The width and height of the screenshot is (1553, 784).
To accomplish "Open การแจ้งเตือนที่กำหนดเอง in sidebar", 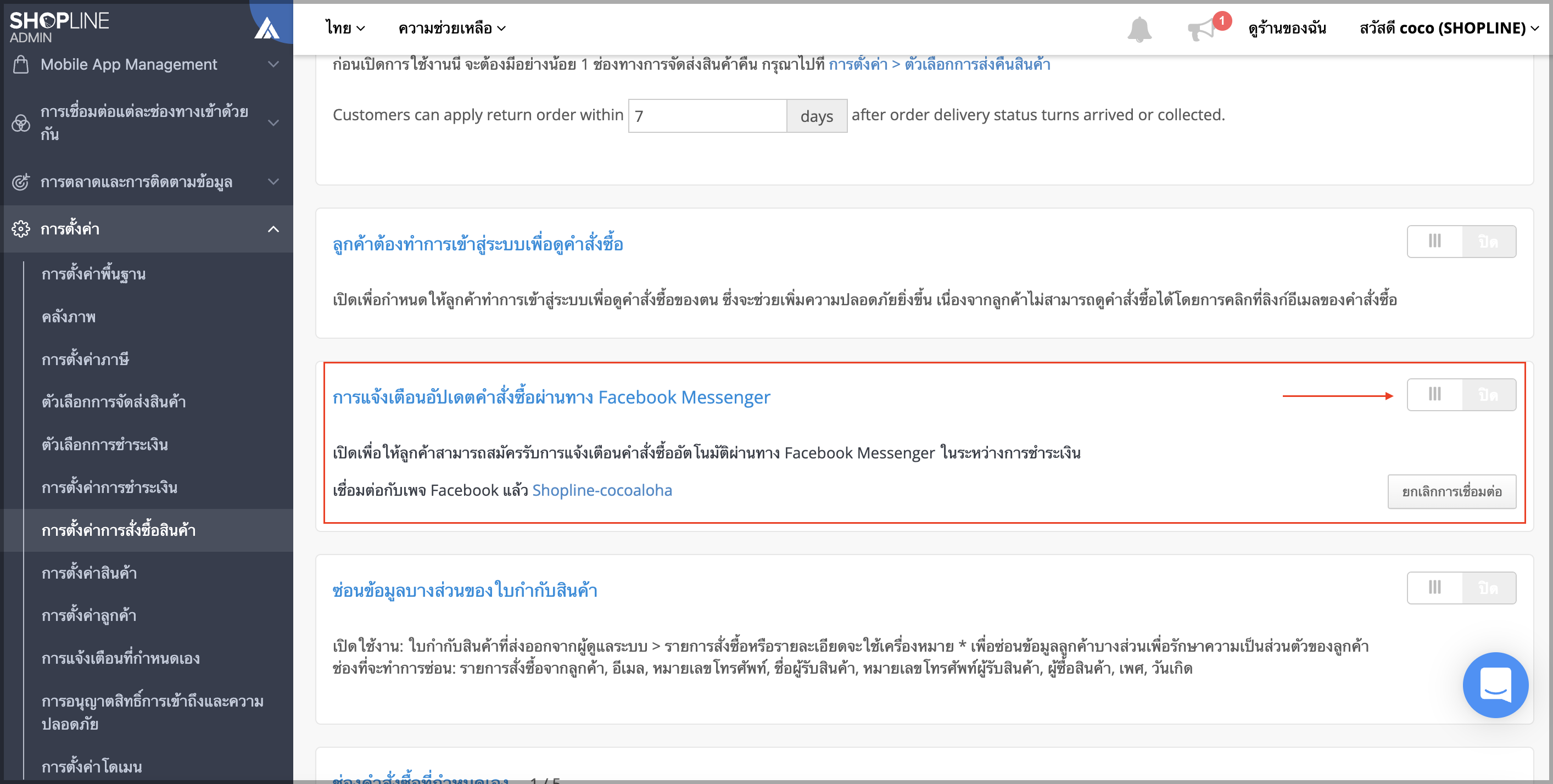I will click(120, 659).
